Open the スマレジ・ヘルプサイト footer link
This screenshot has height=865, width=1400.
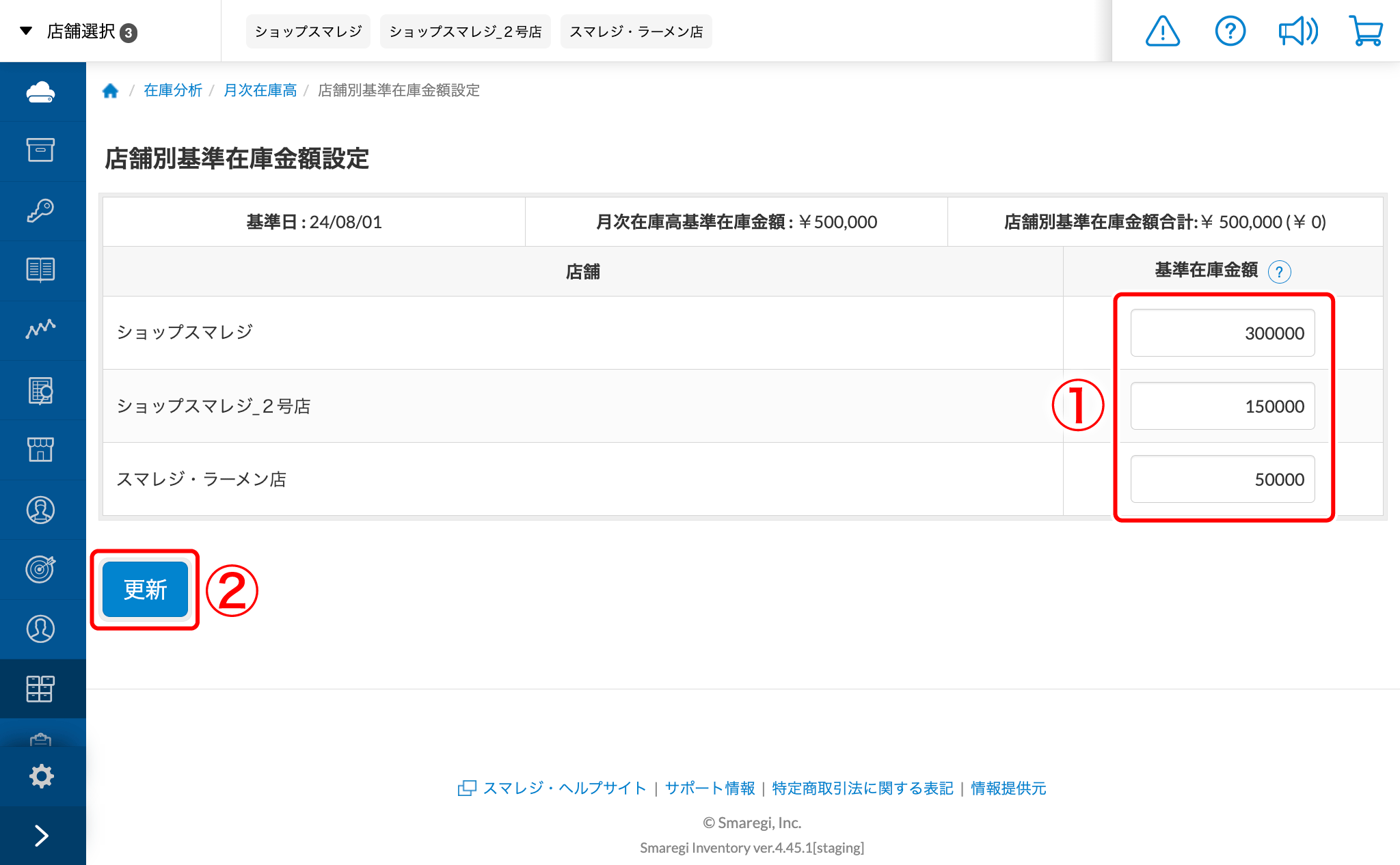[564, 788]
